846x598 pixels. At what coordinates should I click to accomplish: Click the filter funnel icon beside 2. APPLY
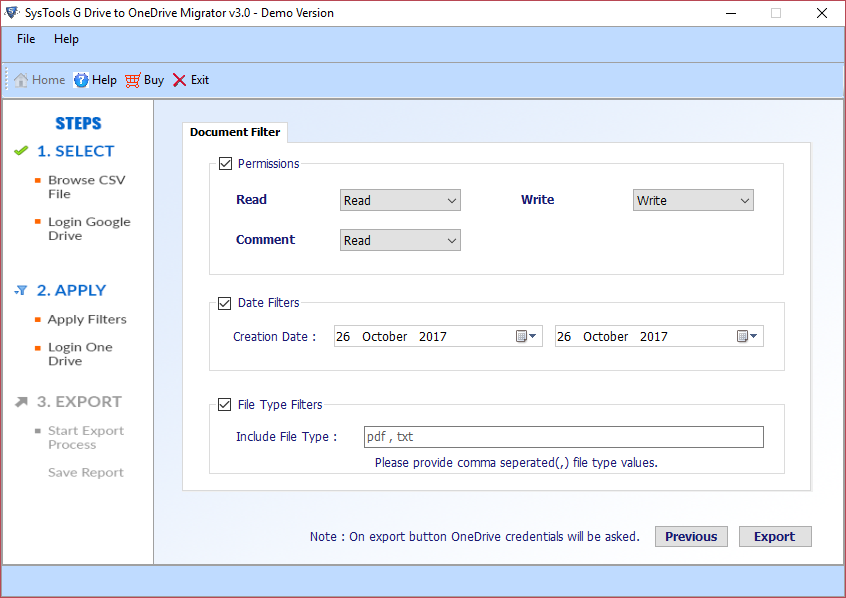(x=21, y=290)
